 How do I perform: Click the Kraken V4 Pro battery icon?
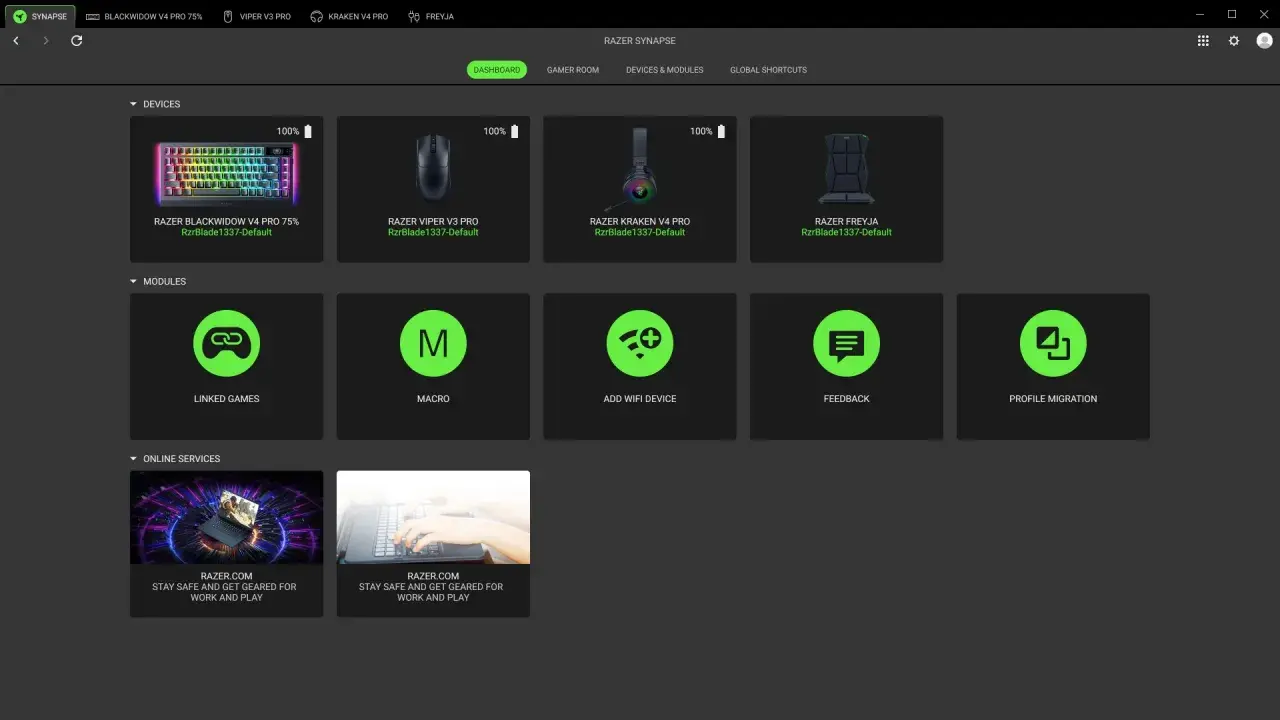721,131
